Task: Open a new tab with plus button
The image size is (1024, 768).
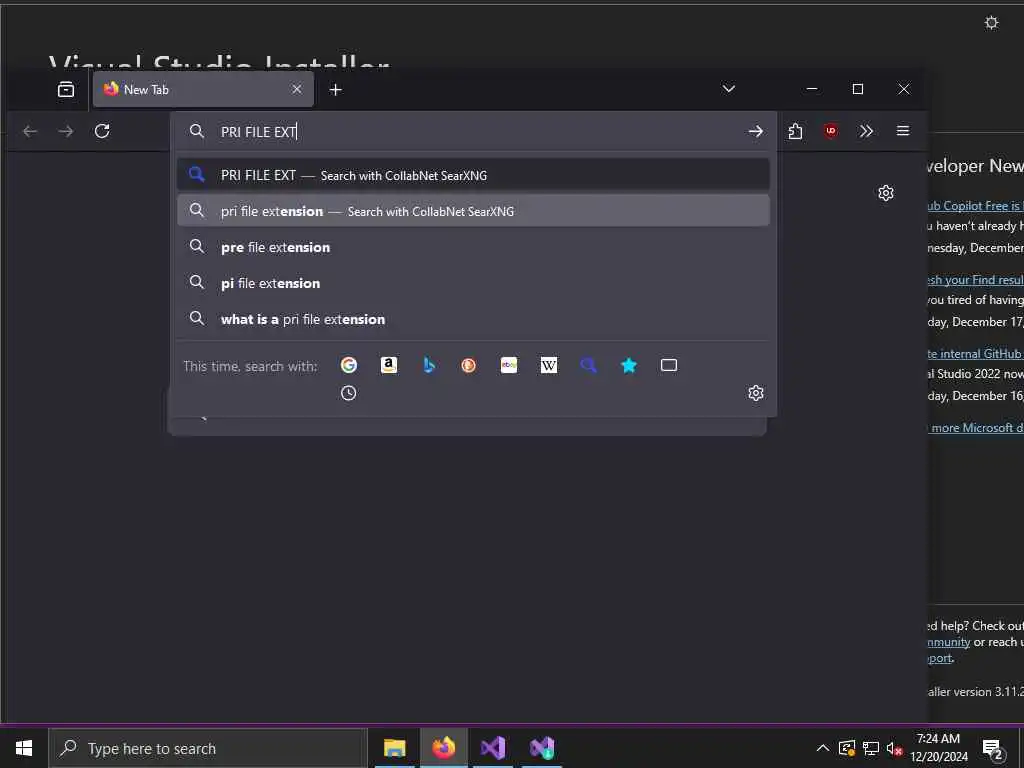Action: coord(336,89)
